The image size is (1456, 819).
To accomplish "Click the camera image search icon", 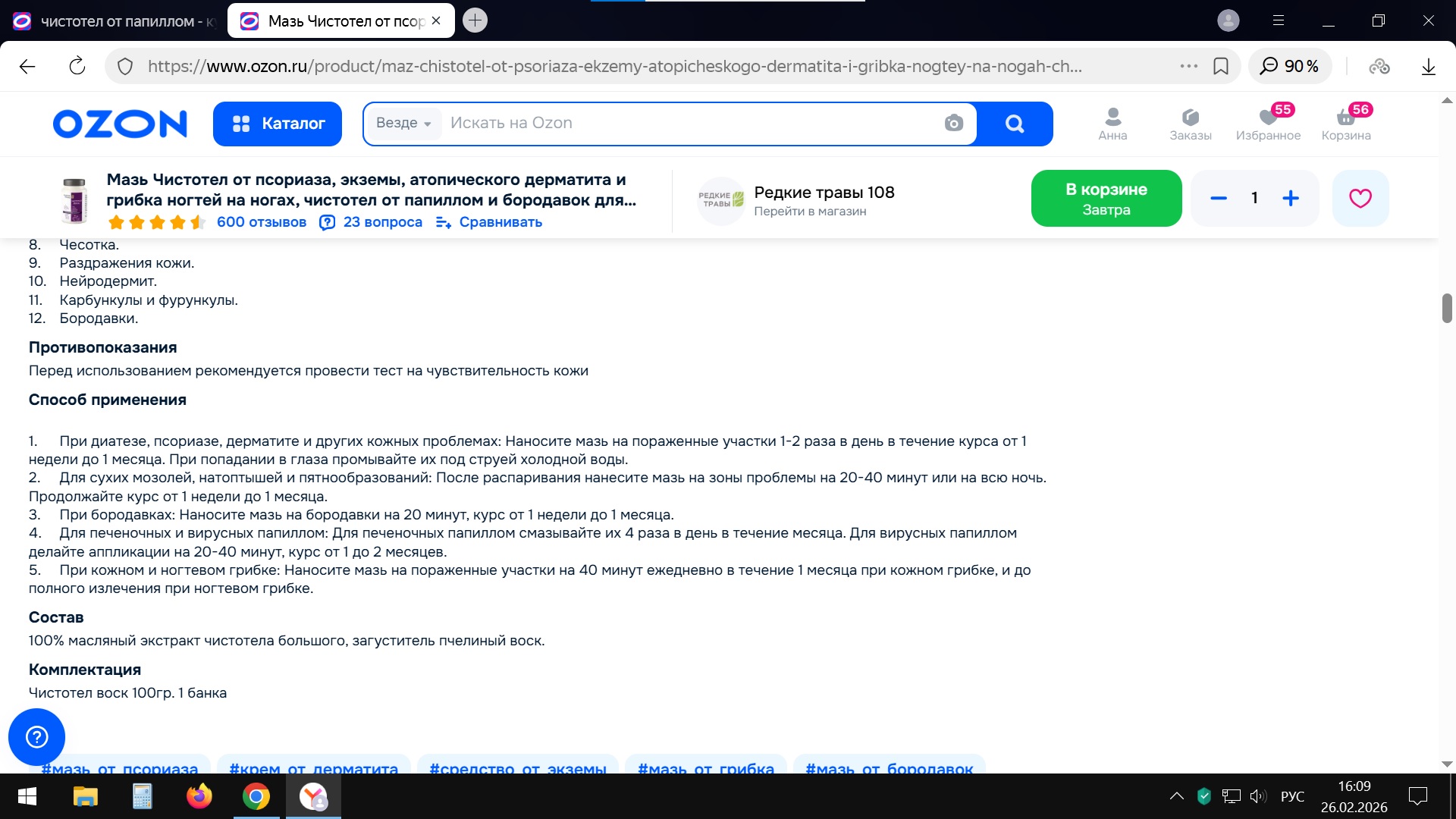I will pyautogui.click(x=953, y=123).
